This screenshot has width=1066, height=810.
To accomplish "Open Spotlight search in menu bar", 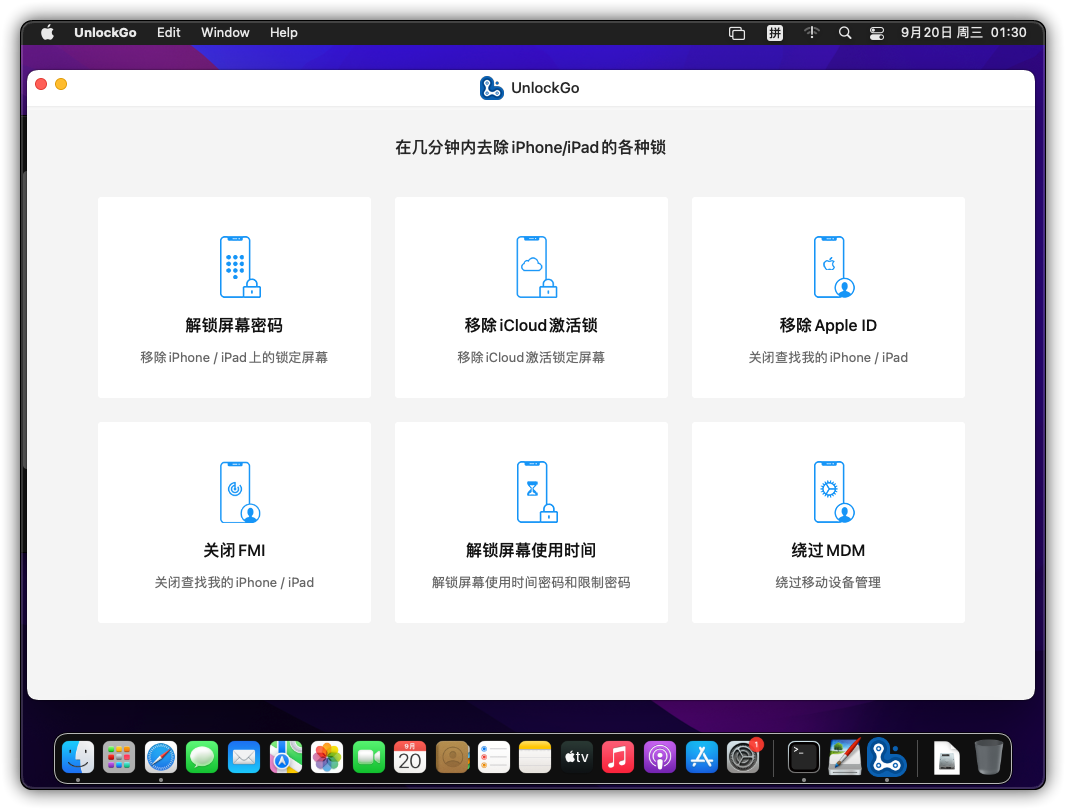I will point(845,33).
